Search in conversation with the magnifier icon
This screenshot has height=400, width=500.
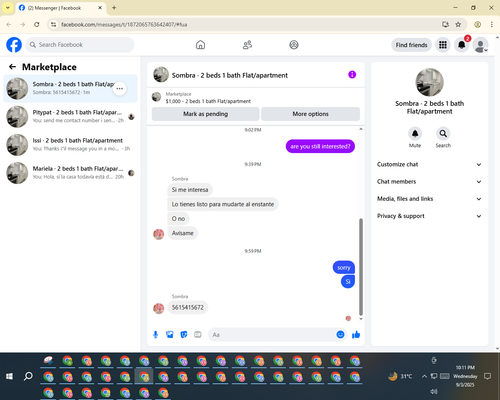pyautogui.click(x=443, y=134)
